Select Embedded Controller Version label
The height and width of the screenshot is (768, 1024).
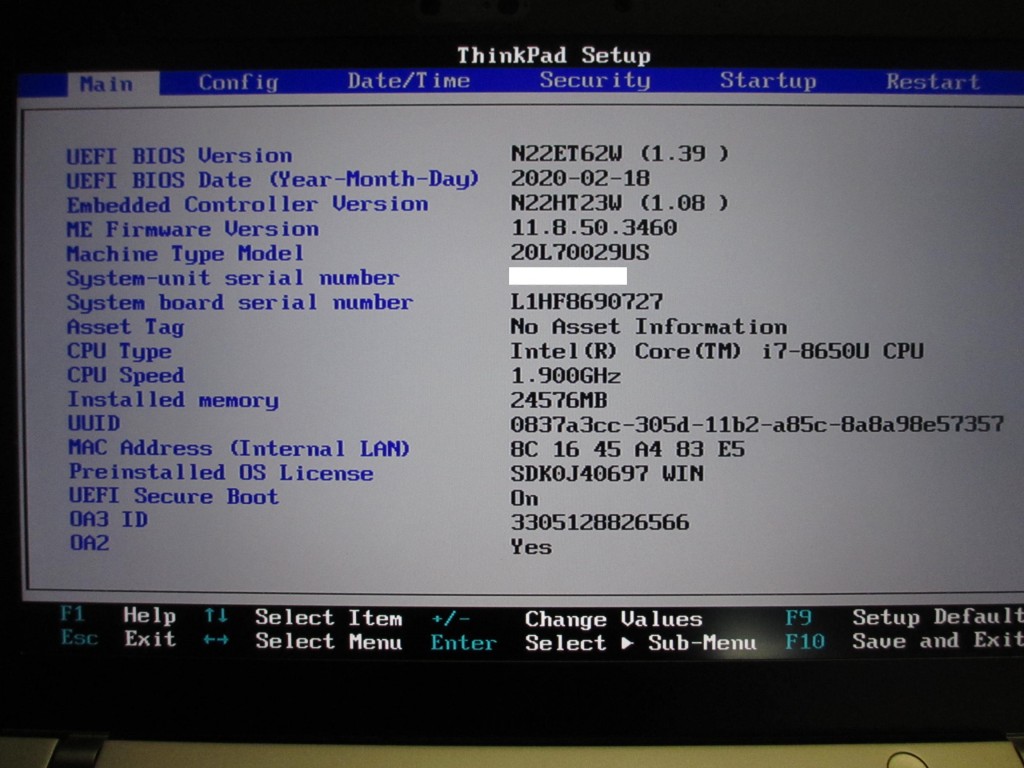248,204
